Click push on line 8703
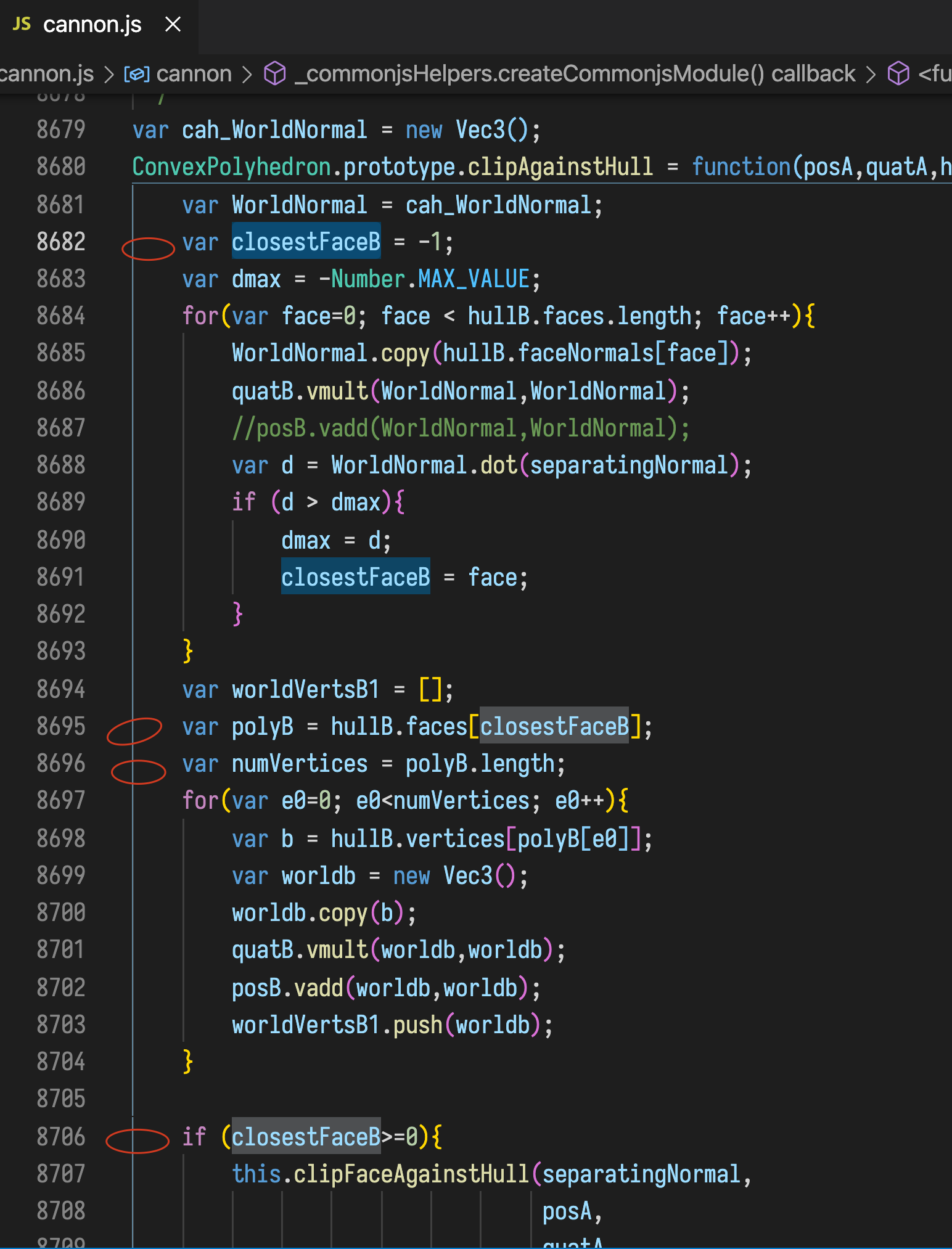952x1249 pixels. [x=418, y=1025]
